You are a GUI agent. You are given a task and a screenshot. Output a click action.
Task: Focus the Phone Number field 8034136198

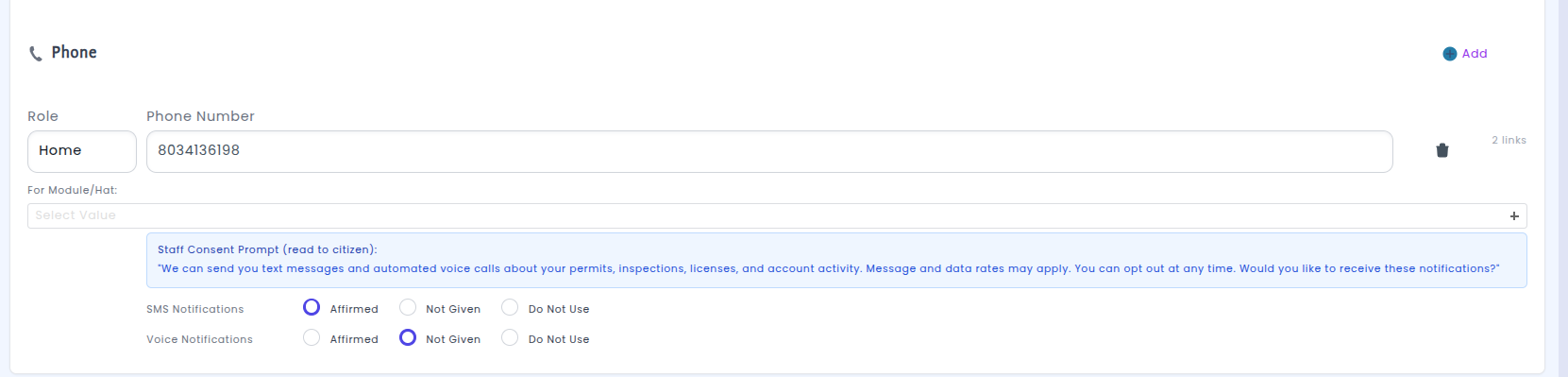tap(769, 151)
